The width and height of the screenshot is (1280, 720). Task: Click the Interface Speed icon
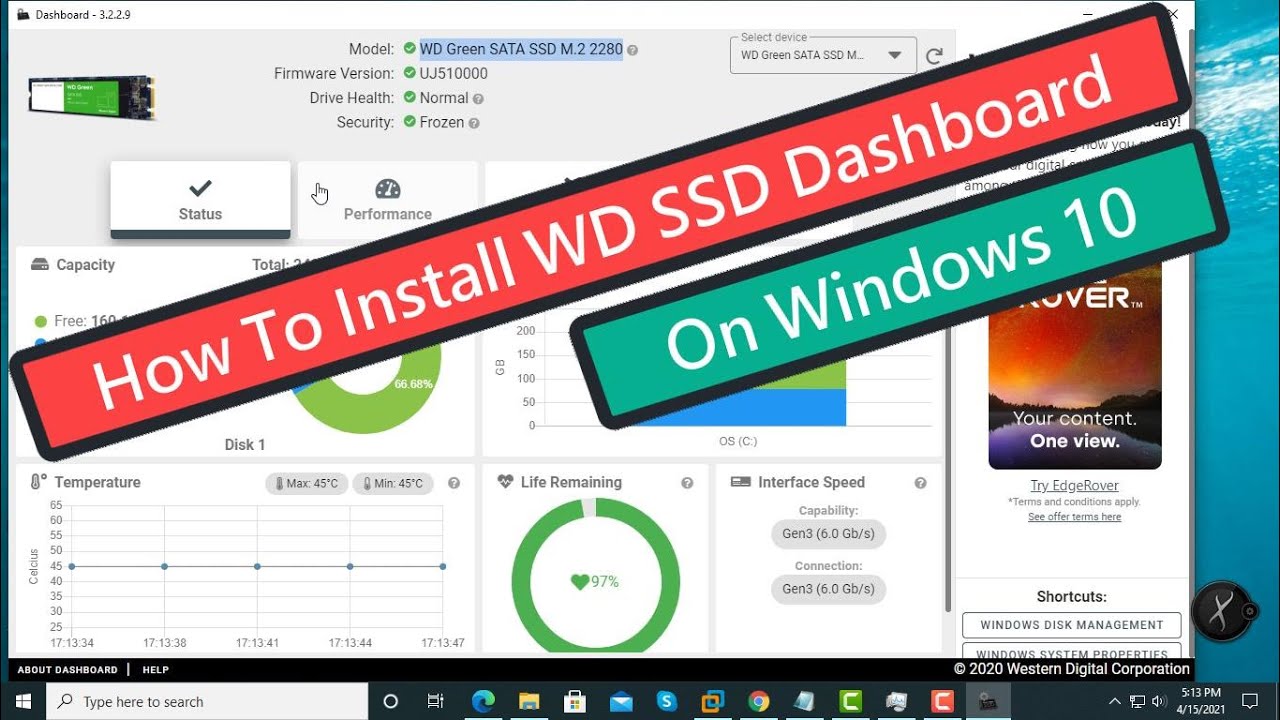tap(741, 482)
